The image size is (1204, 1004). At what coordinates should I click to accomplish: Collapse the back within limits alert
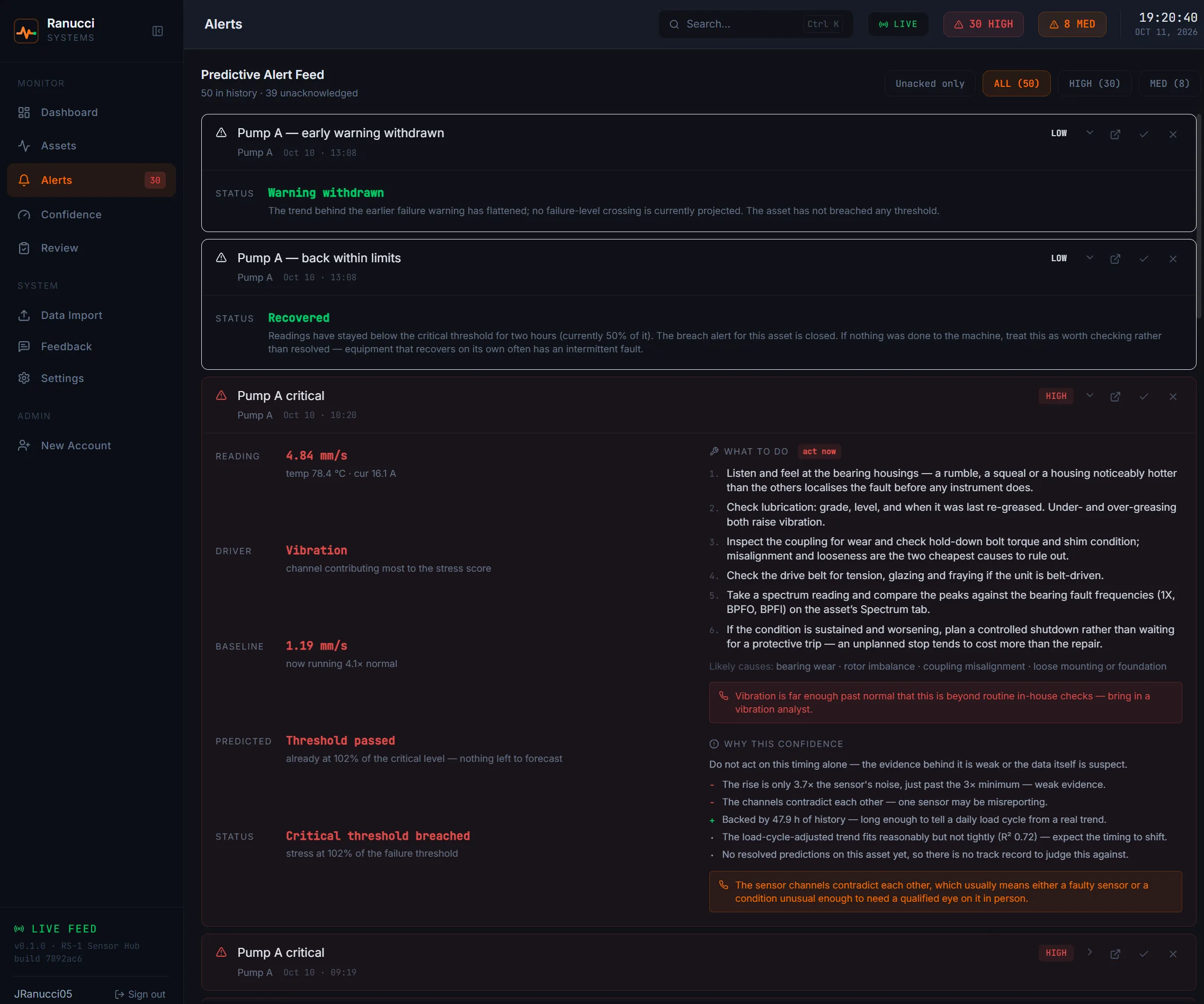1090,258
